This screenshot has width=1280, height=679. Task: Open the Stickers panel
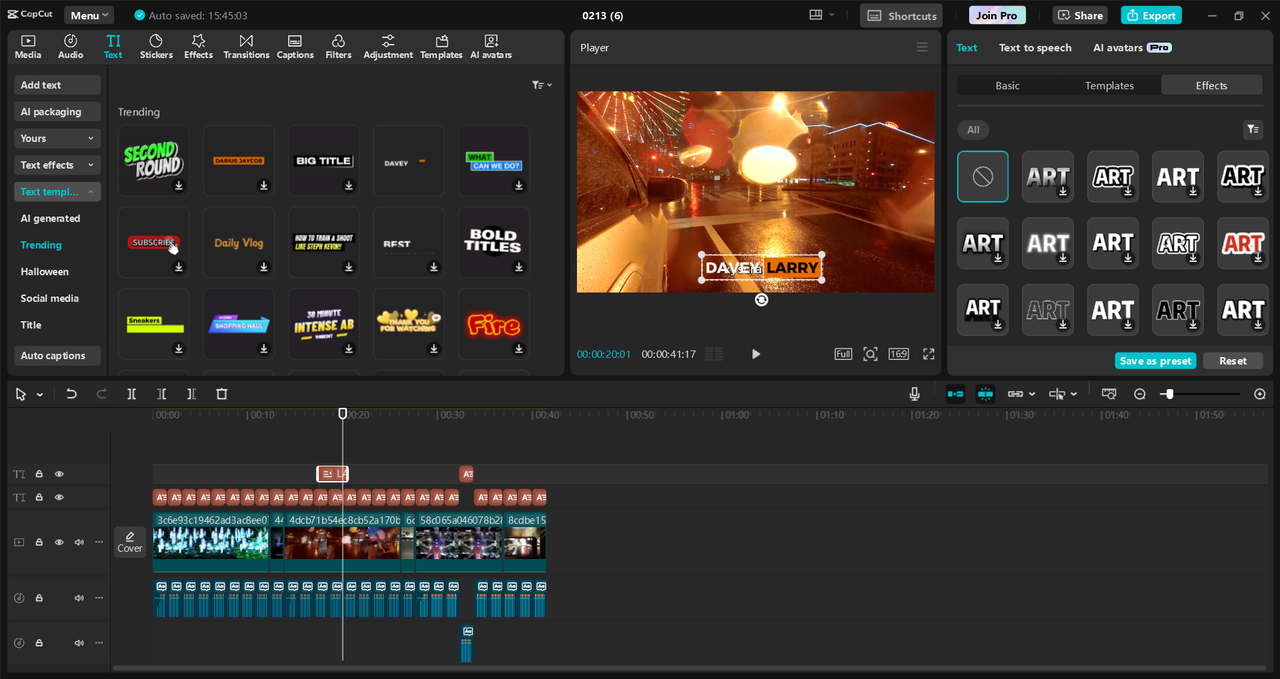pyautogui.click(x=156, y=46)
